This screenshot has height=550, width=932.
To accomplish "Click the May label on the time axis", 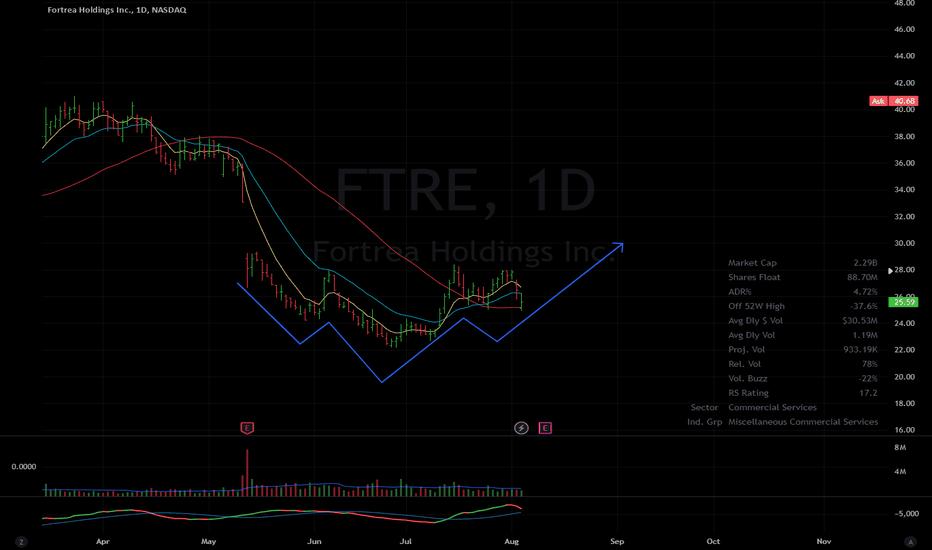I will pyautogui.click(x=209, y=541).
